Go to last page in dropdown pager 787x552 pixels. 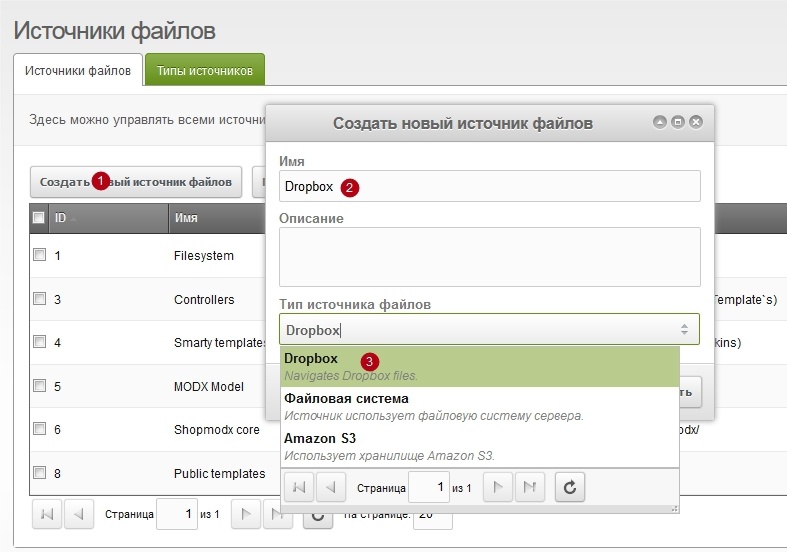530,487
